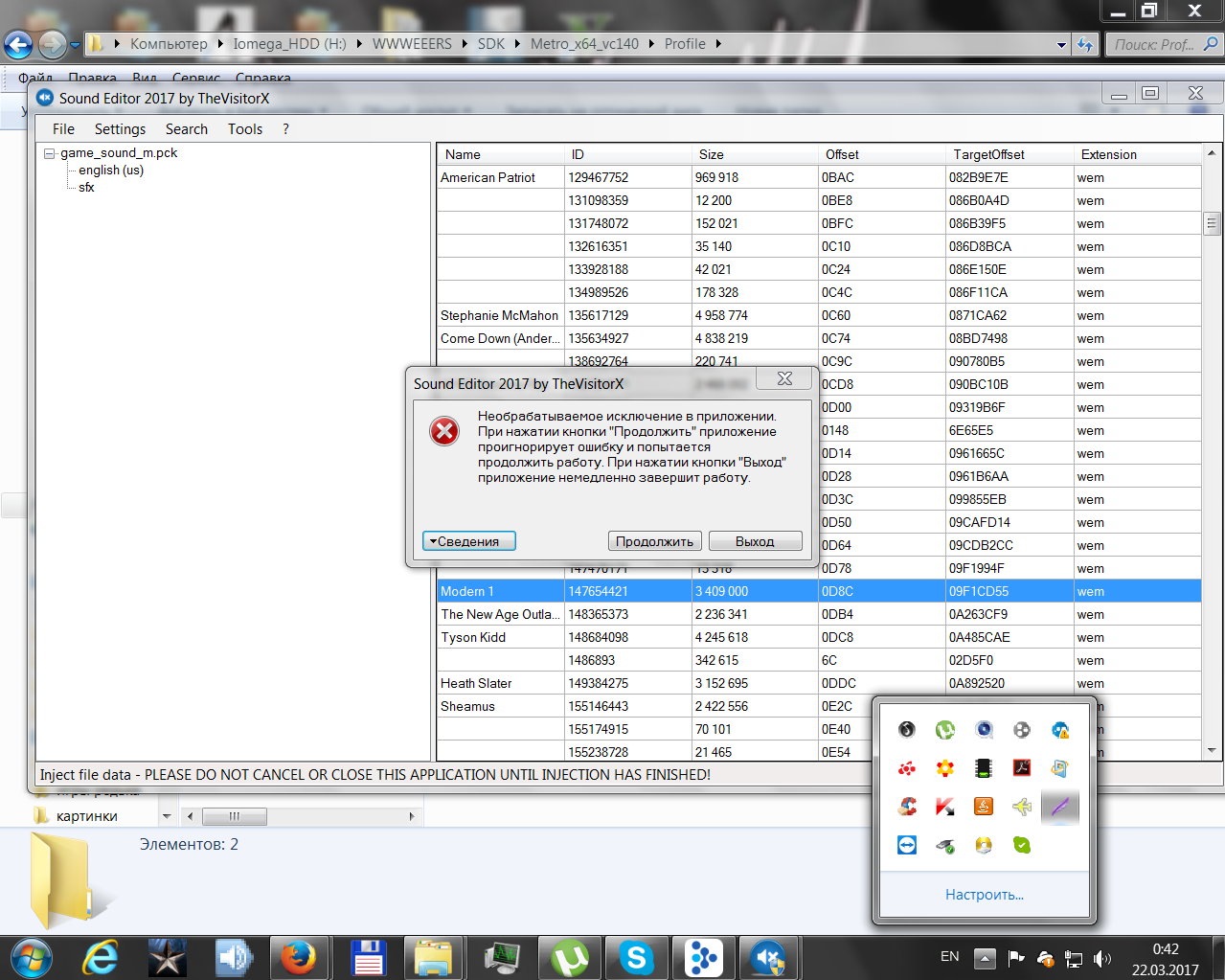
Task: Click the blue icon with warning triangle
Action: [x=1060, y=730]
